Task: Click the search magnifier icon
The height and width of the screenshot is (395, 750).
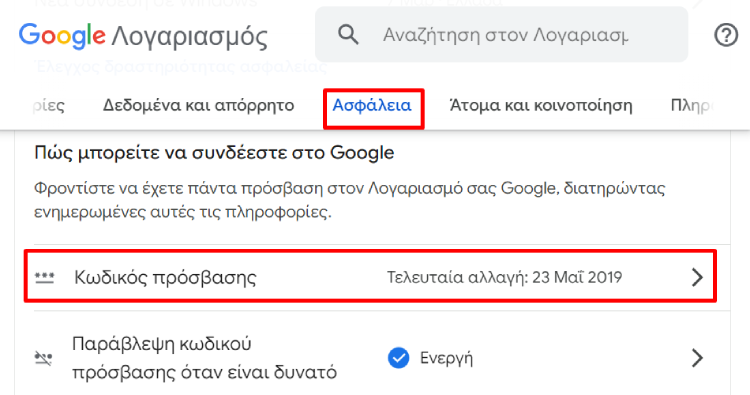Action: [348, 35]
